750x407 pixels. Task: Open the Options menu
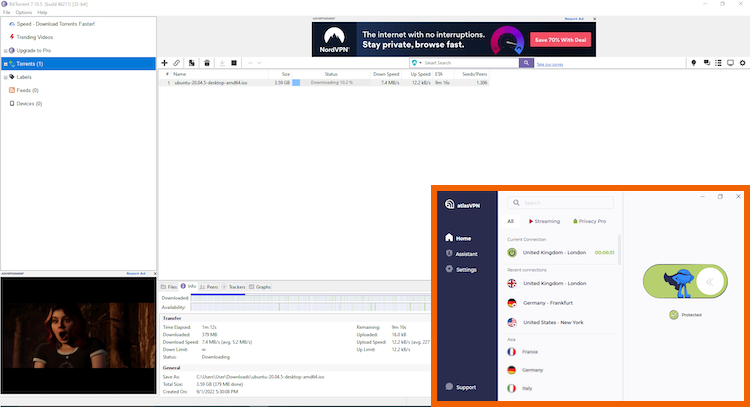pos(24,12)
